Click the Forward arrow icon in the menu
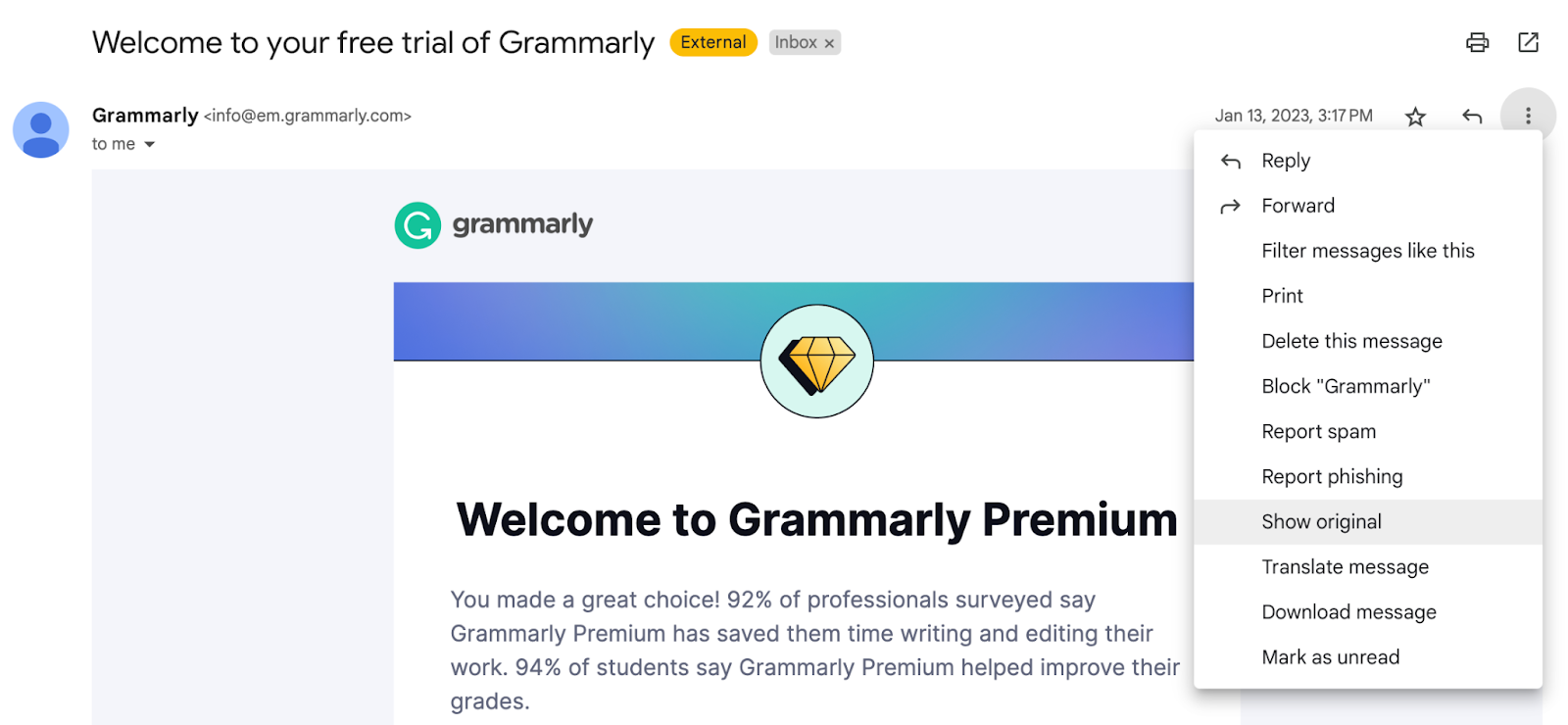 (x=1230, y=206)
